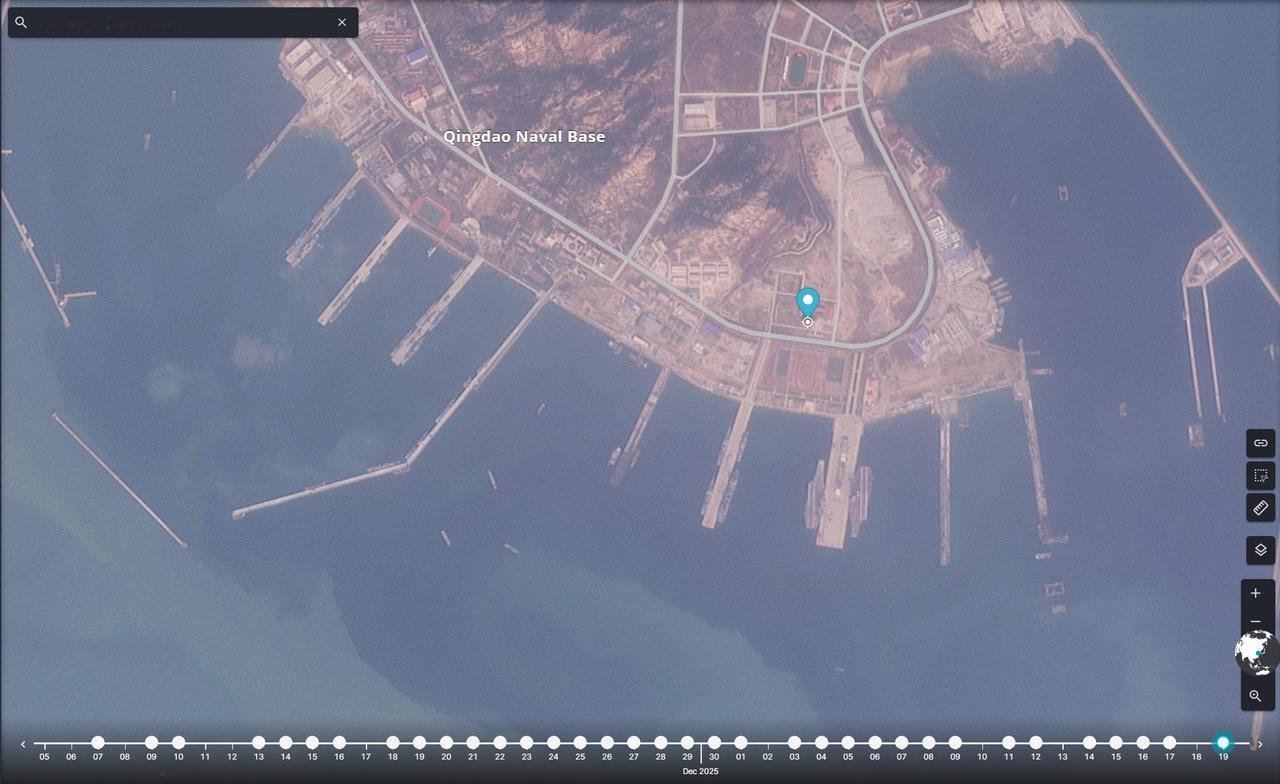The height and width of the screenshot is (784, 1280).
Task: Select December 25 on the timeline
Action: 579,742
